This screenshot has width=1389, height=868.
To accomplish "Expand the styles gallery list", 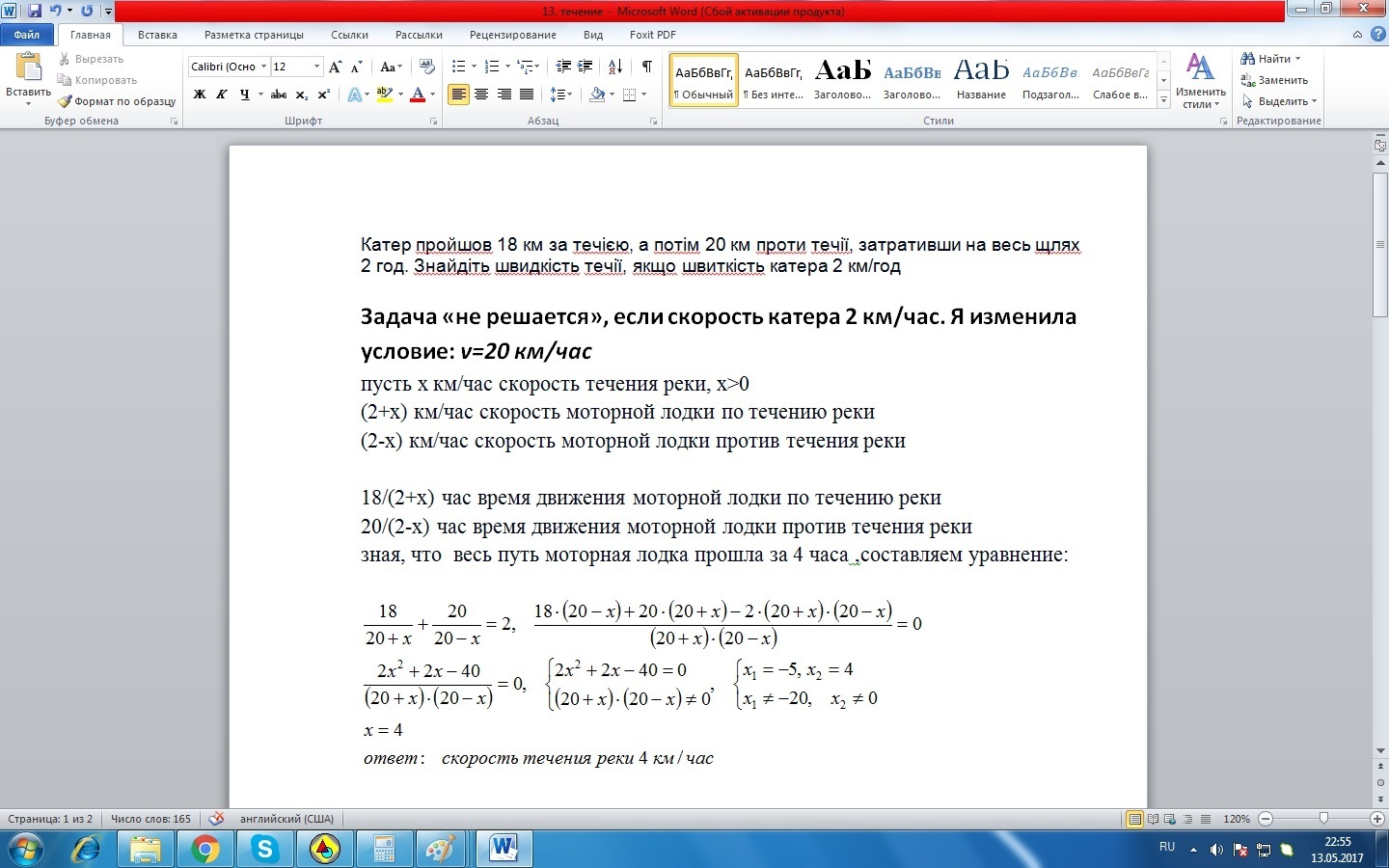I will (x=1163, y=100).
